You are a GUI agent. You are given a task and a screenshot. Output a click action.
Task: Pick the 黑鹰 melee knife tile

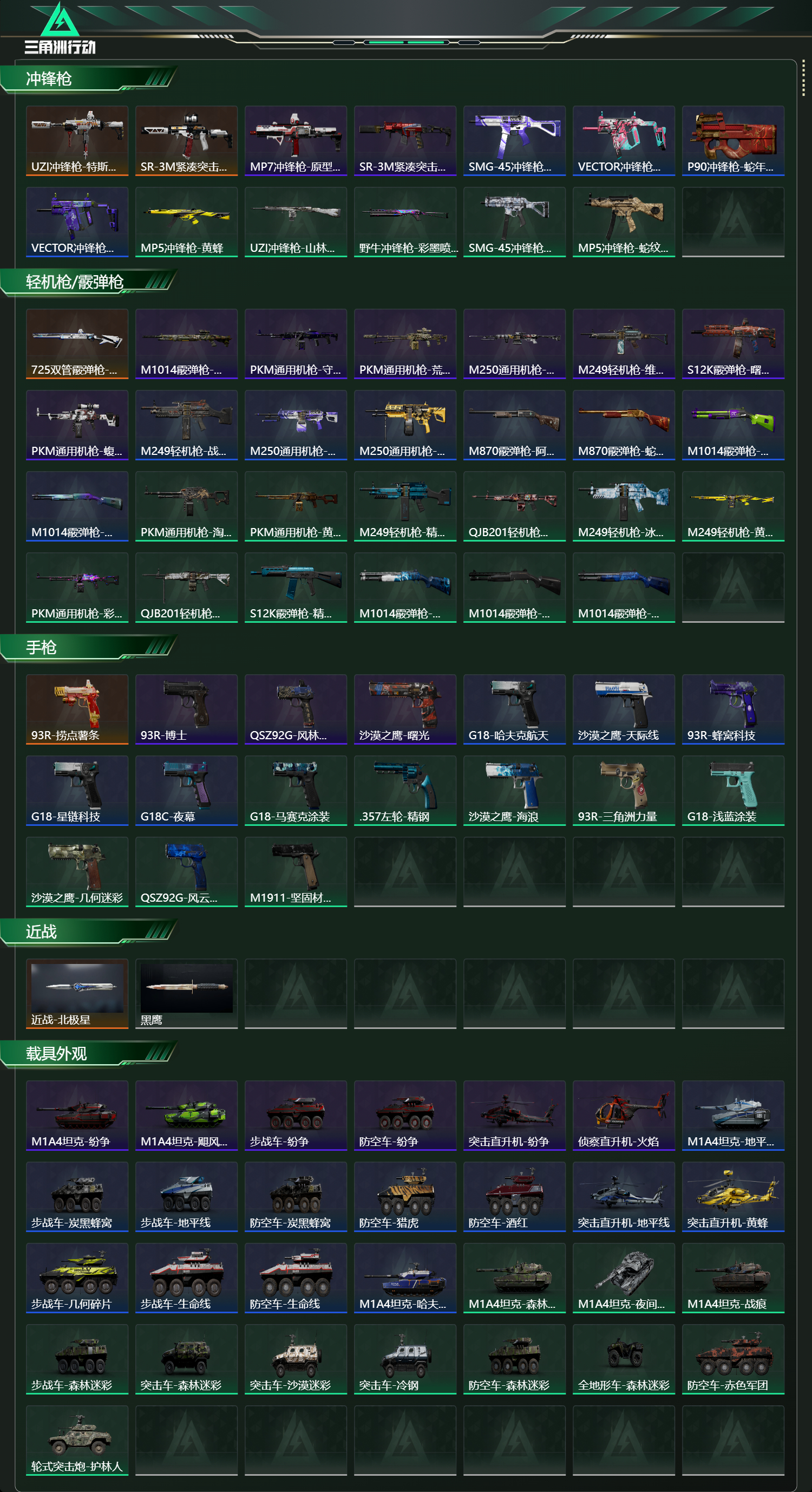[186, 993]
